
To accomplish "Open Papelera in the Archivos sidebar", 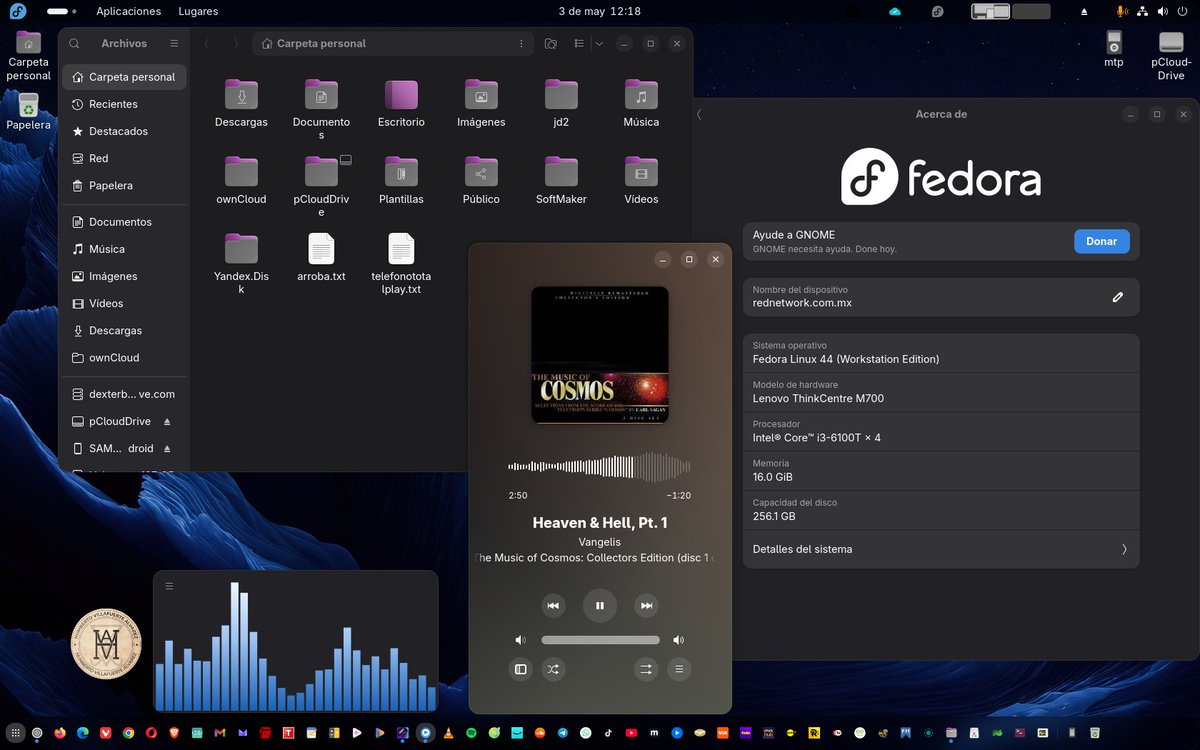I will 124,185.
